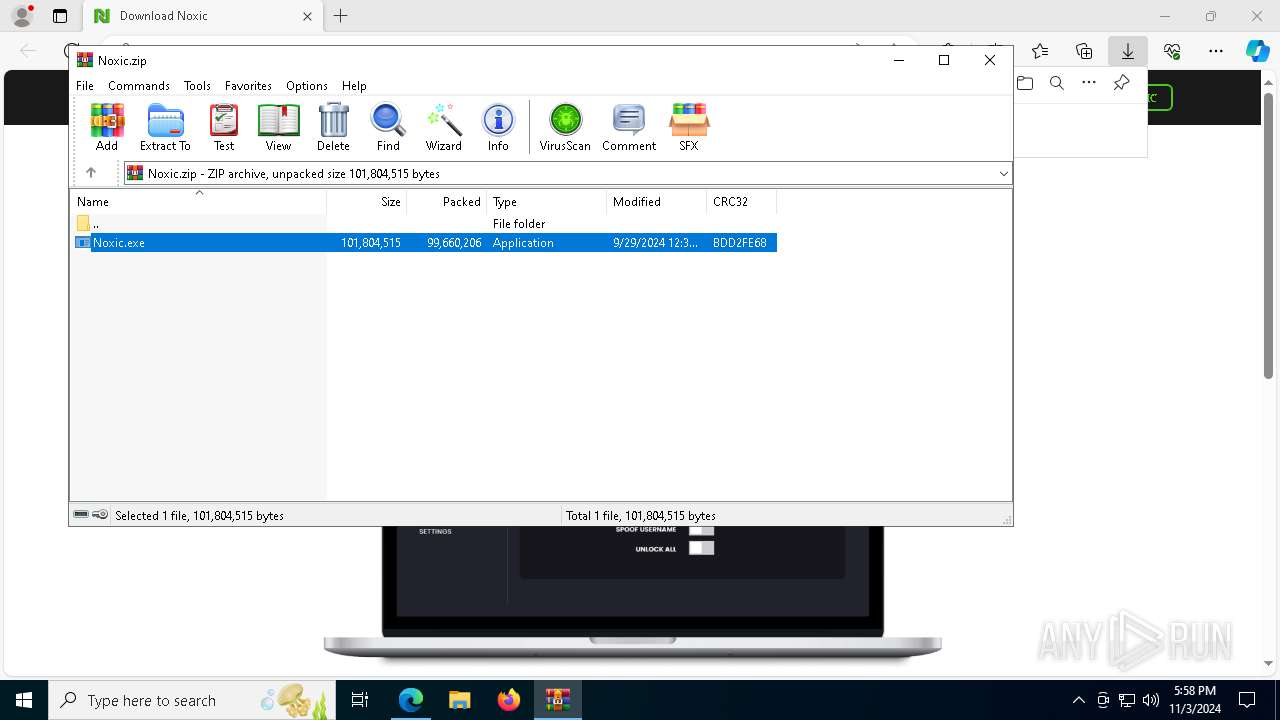
Task: Open the browser profile icon
Action: tap(22, 16)
